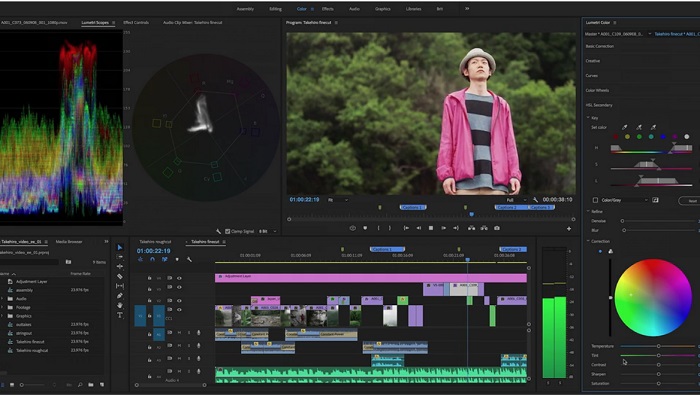Open the 8 Bit scopes dropdown

(x=267, y=231)
